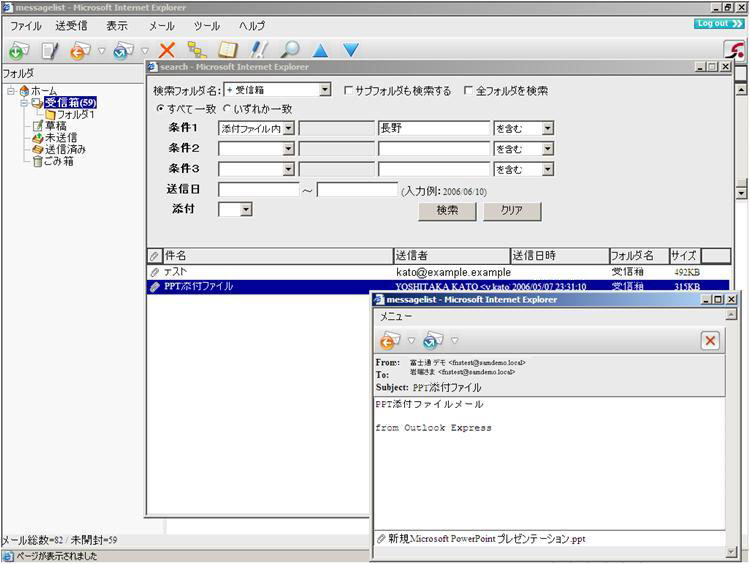Image resolution: width=750 pixels, height=564 pixels.
Task: Open settings with the tools icon
Action: pos(259,50)
